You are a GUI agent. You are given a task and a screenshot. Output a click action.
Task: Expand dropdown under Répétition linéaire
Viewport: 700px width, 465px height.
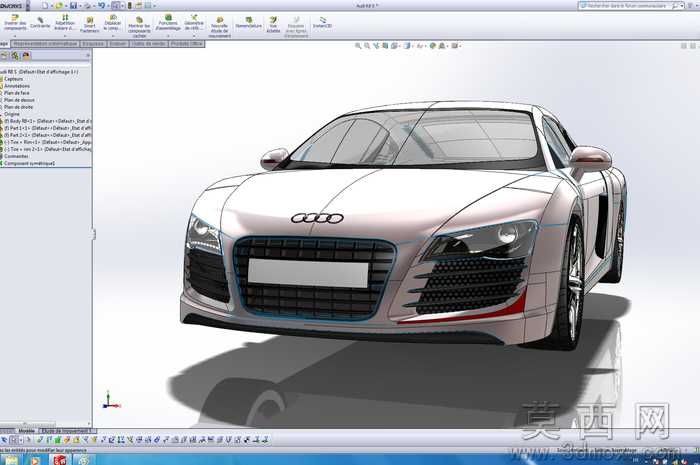65,36
